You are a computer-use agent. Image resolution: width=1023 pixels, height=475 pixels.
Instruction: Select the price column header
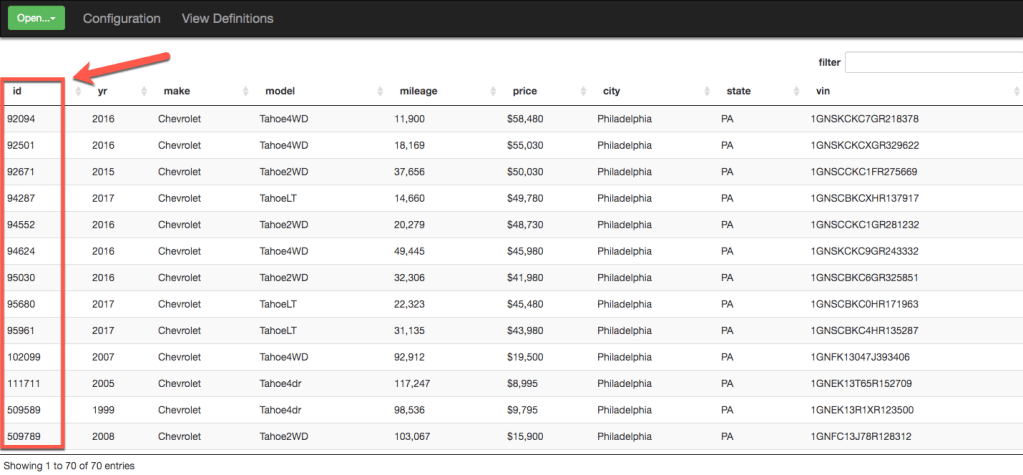525,92
